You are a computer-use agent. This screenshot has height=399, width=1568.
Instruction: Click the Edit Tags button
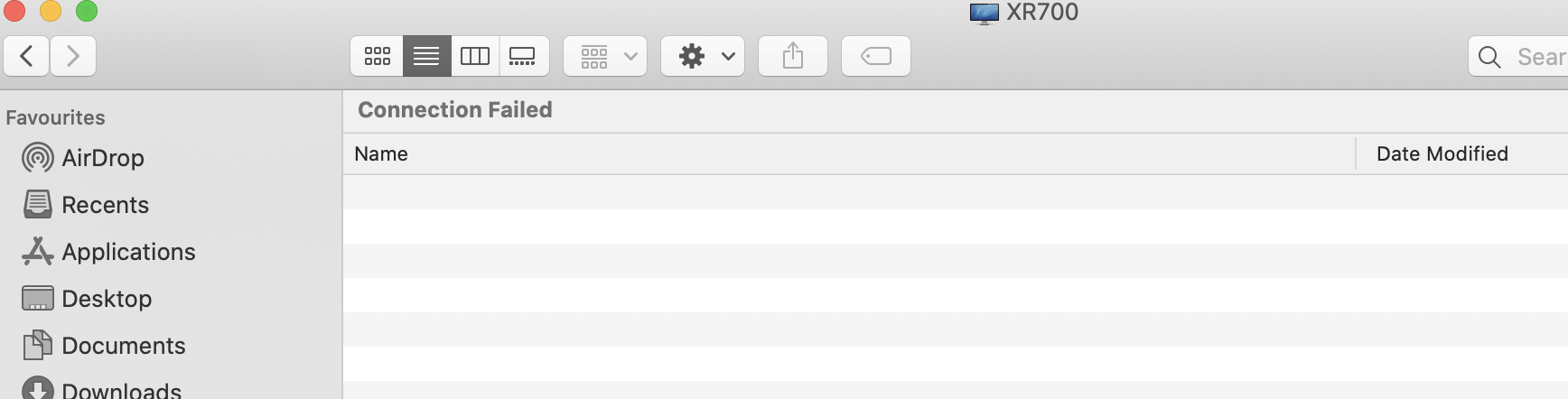pos(876,57)
